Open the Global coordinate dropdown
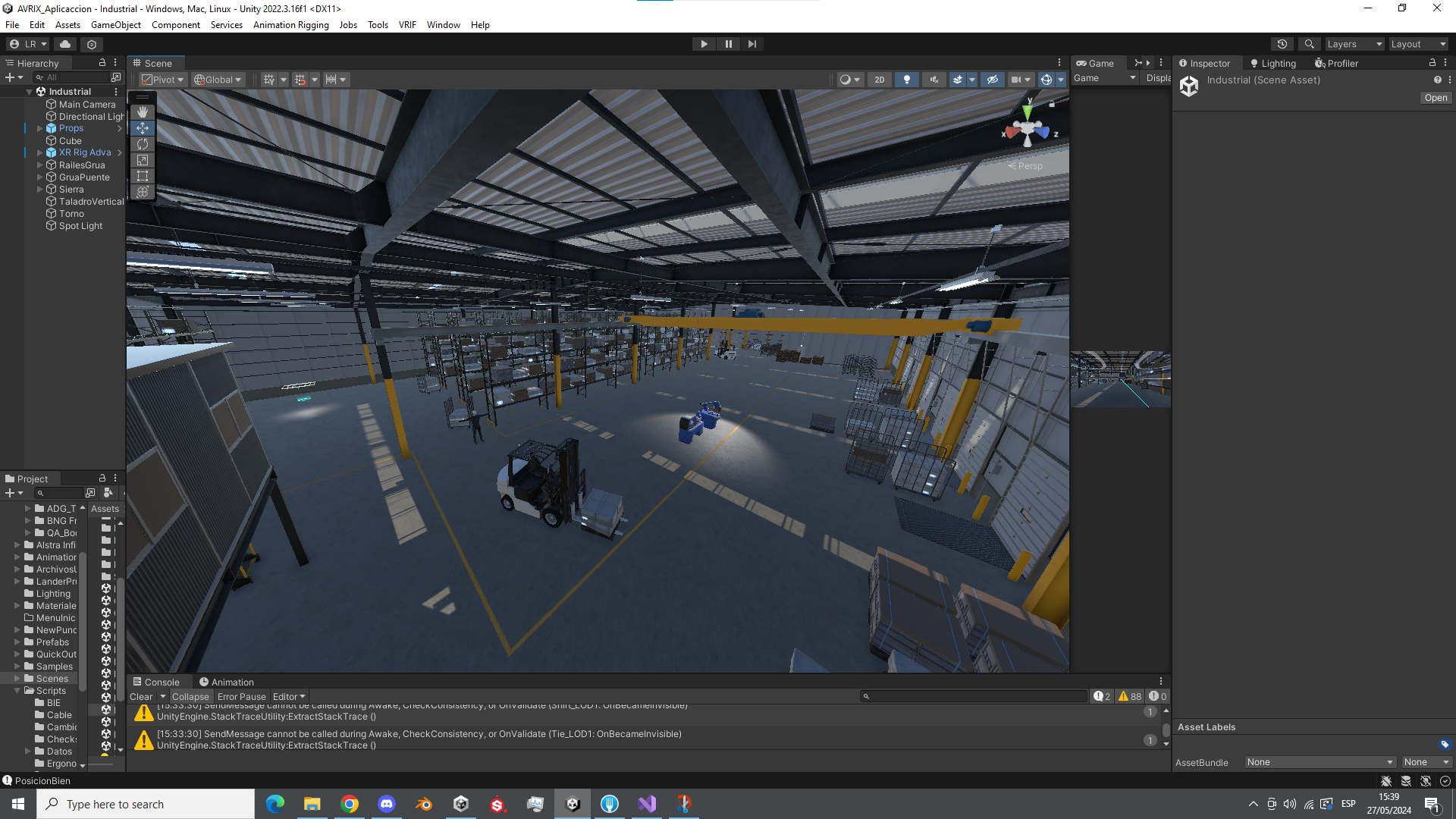The width and height of the screenshot is (1456, 819). point(218,80)
